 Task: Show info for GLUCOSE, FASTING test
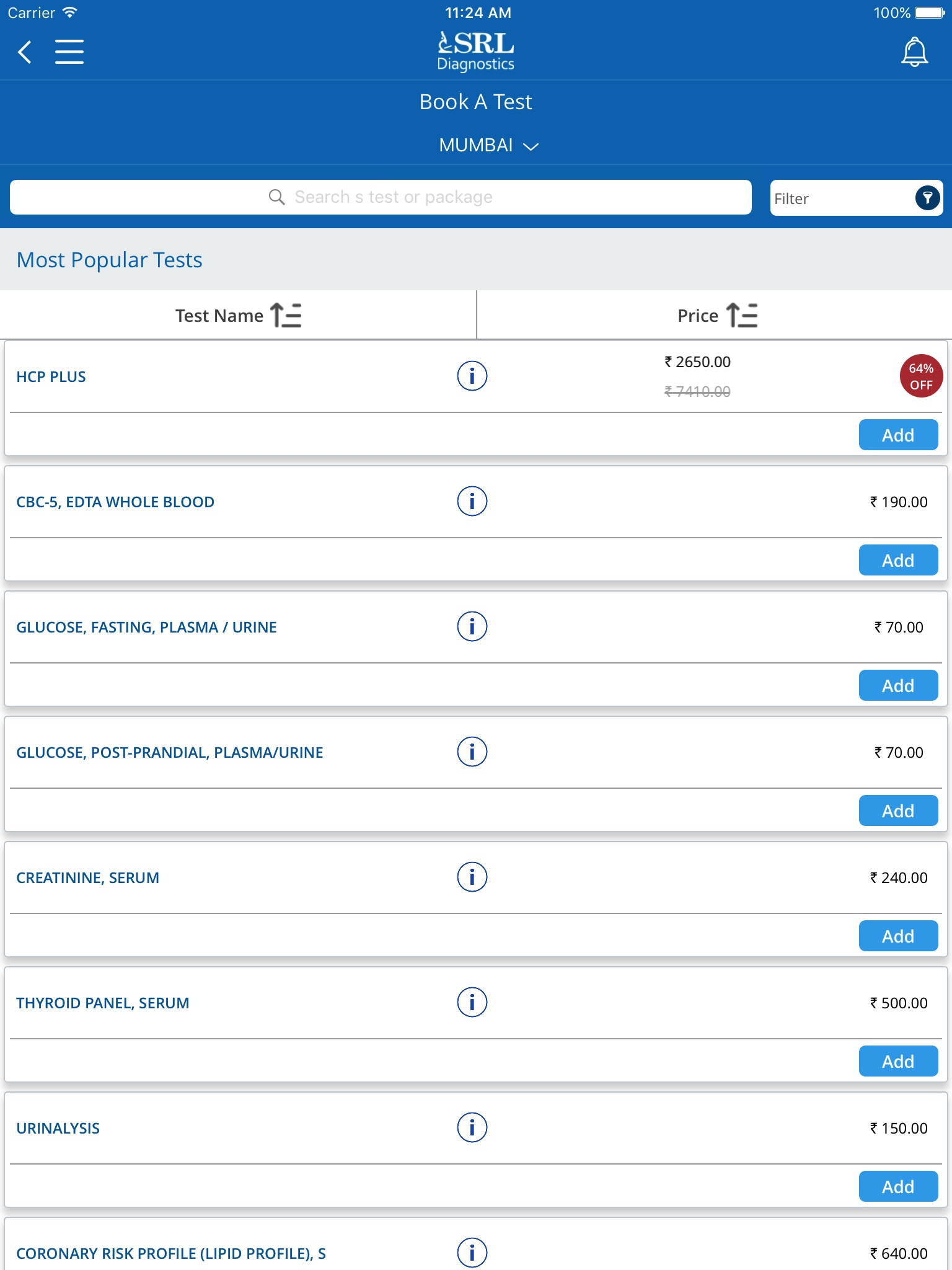[x=472, y=626]
